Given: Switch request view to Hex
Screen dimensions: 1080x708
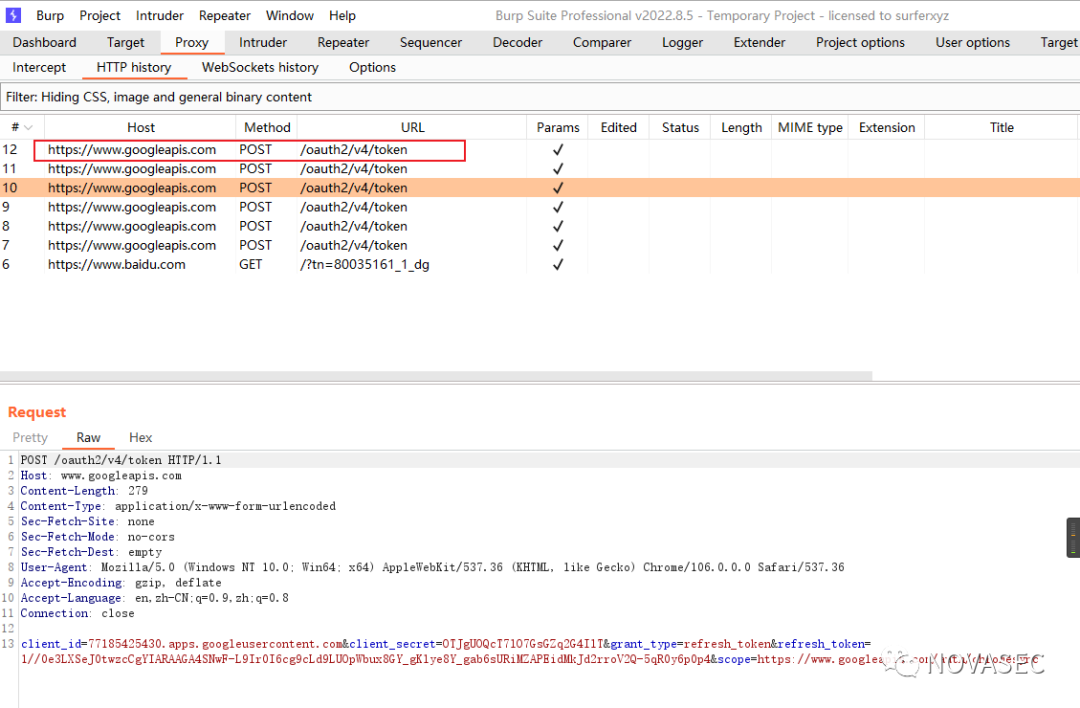Looking at the screenshot, I should pyautogui.click(x=141, y=437).
